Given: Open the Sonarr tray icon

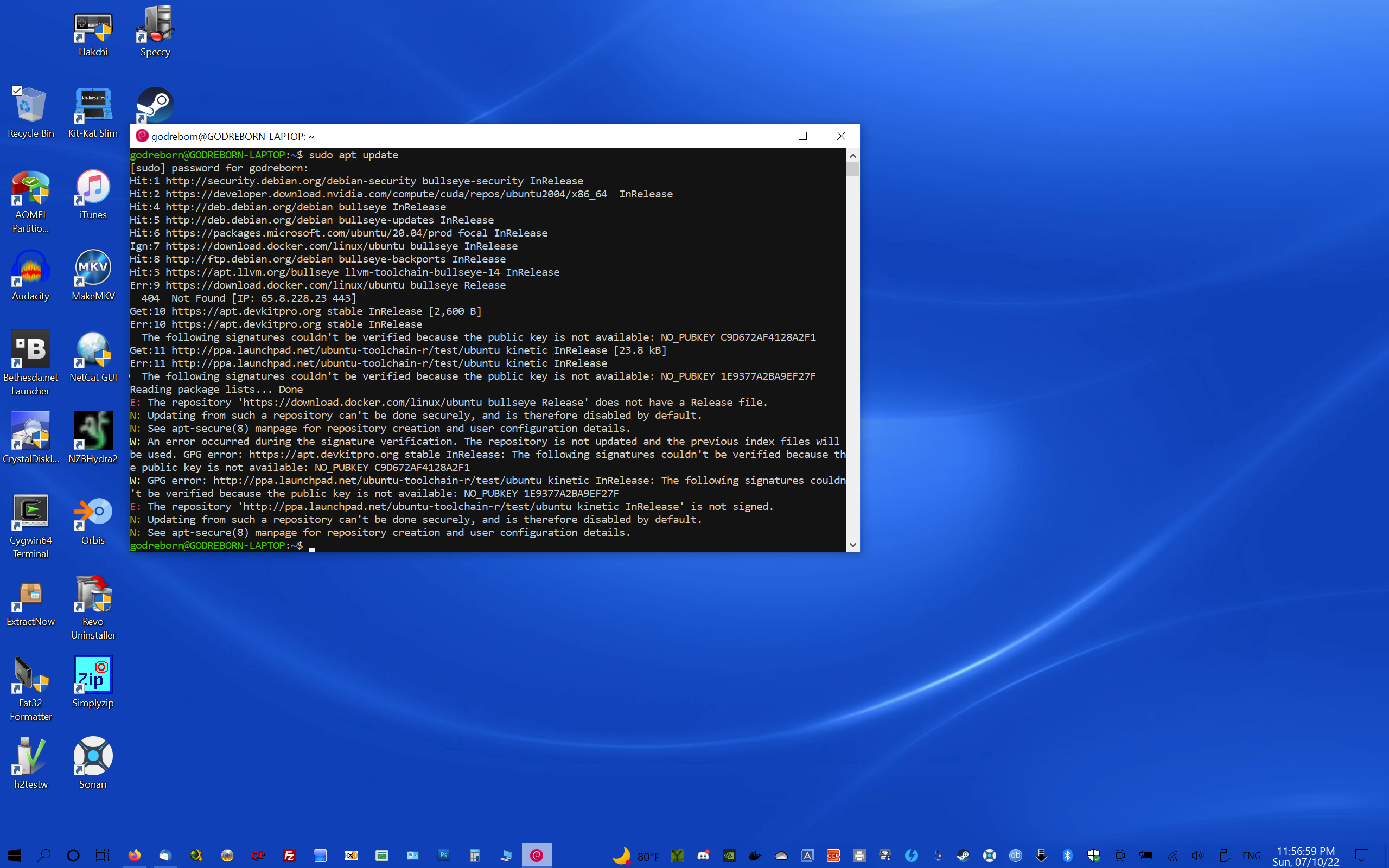Looking at the screenshot, I should [990, 856].
